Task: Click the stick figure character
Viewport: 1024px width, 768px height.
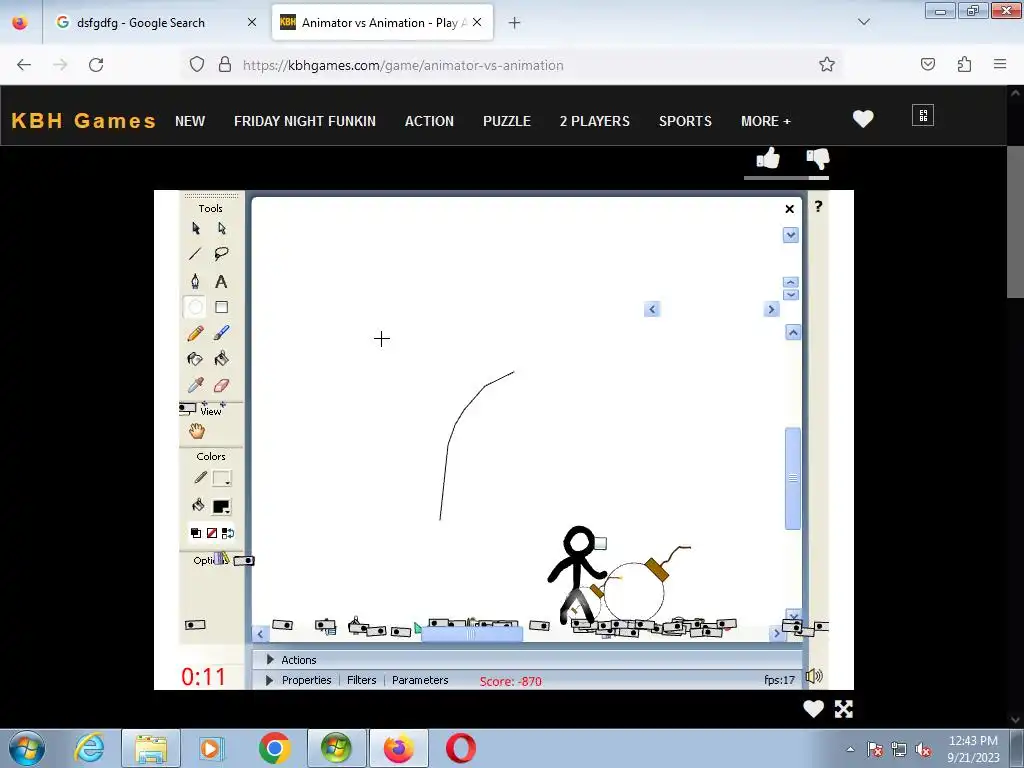Action: [577, 573]
